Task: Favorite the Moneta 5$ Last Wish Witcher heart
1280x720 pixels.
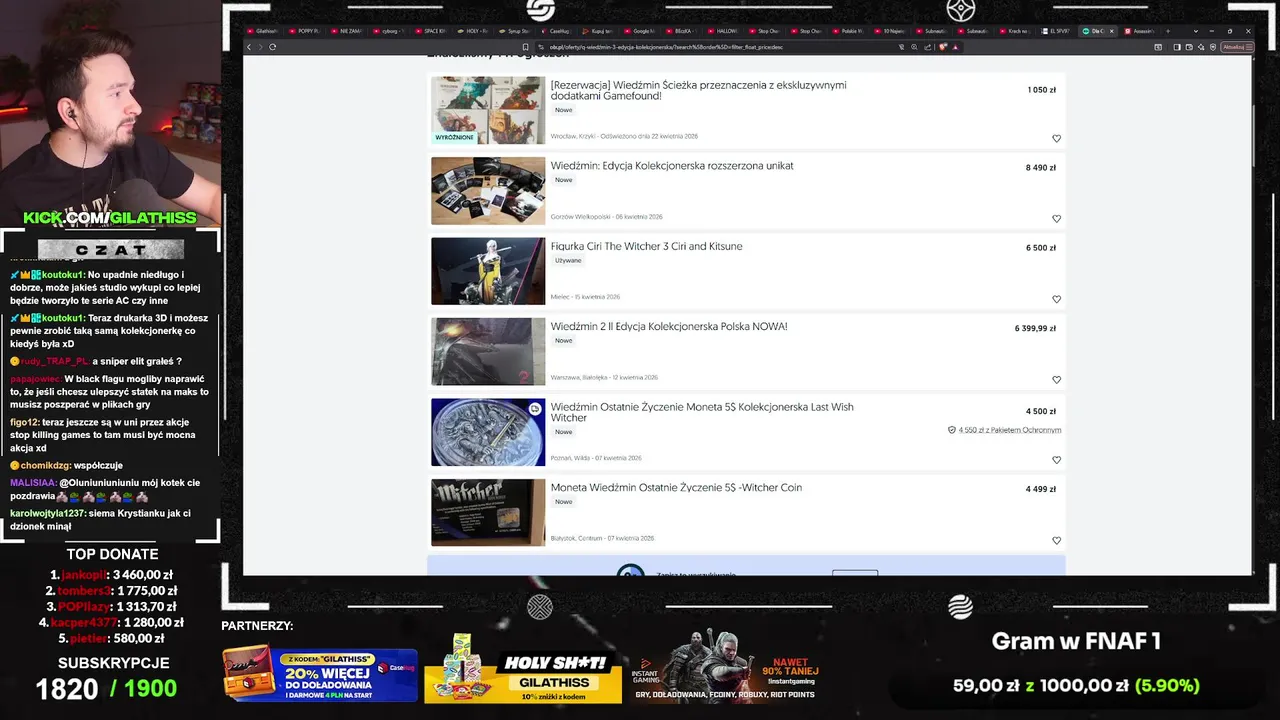Action: (1056, 460)
